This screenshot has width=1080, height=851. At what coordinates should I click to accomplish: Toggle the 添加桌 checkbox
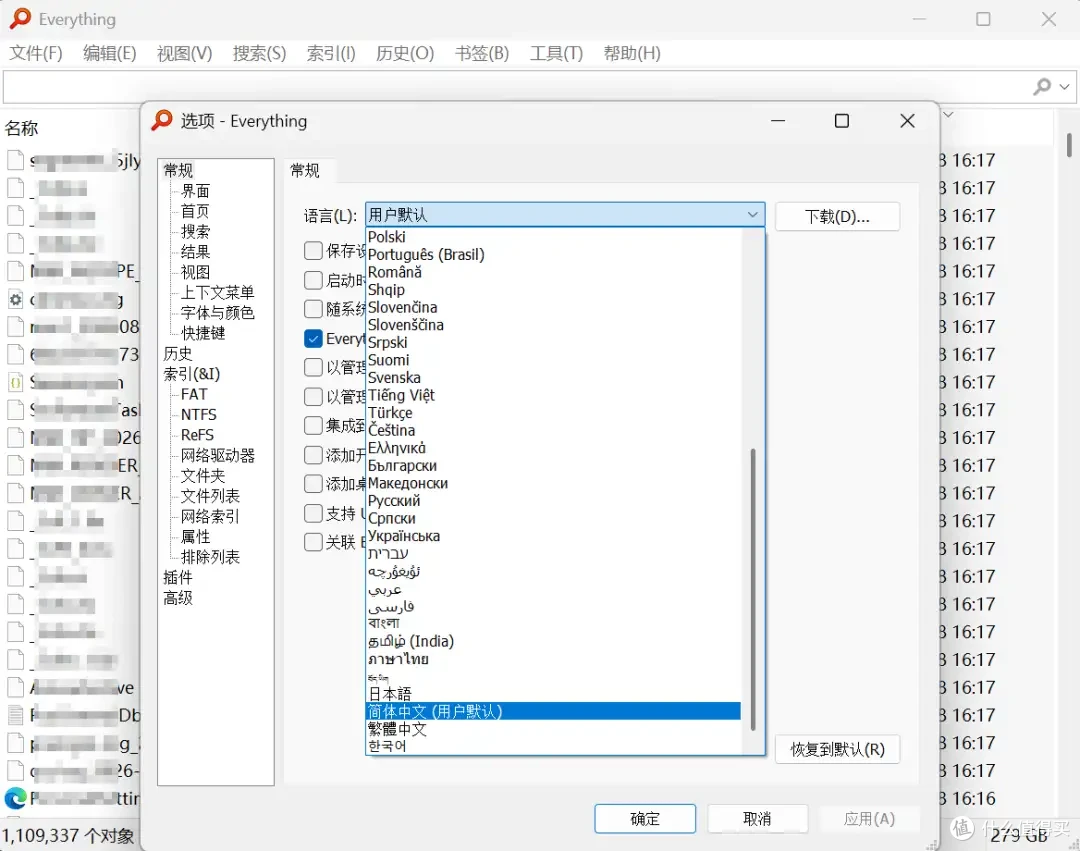(313, 484)
